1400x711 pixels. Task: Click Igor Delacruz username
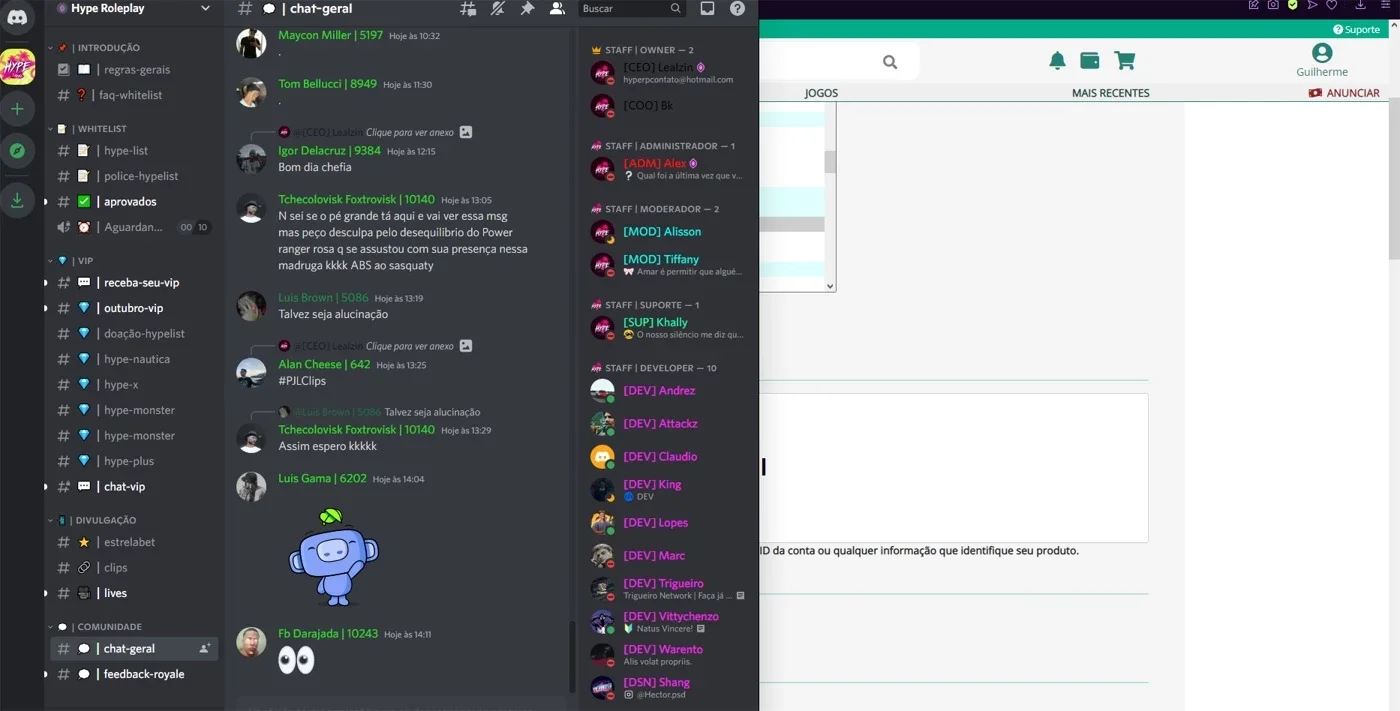click(x=329, y=151)
